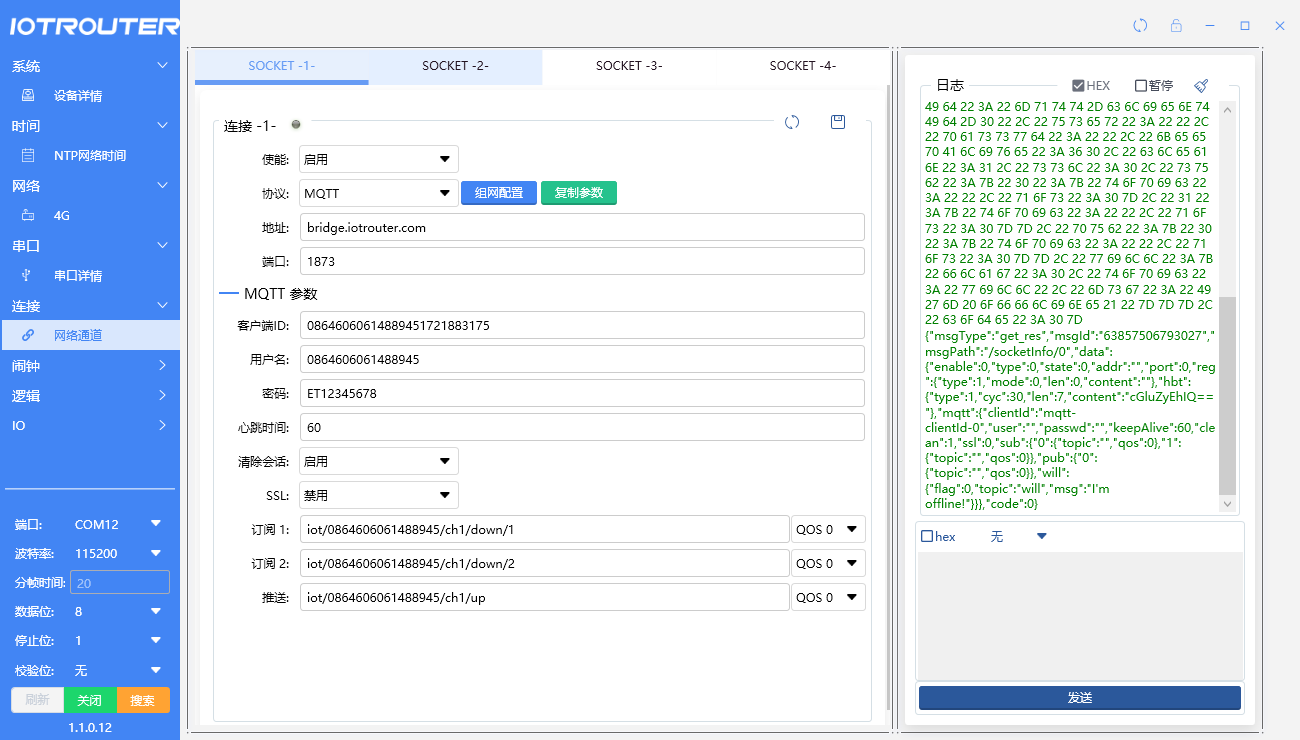Image resolution: width=1300 pixels, height=740 pixels.
Task: Switch to SOCKET -2- tab
Action: (x=455, y=66)
